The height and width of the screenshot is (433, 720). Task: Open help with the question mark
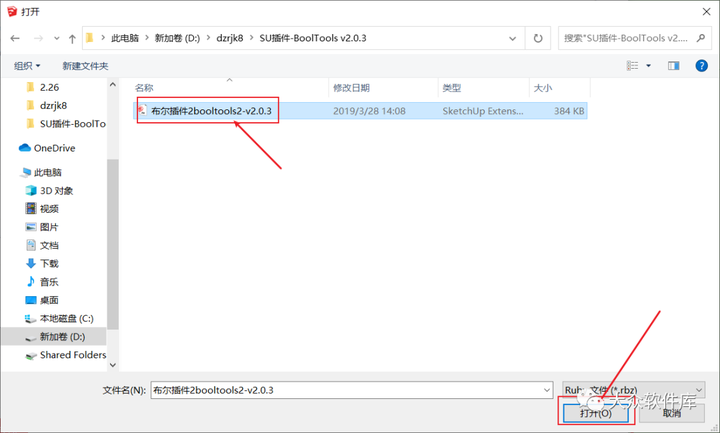[x=701, y=66]
